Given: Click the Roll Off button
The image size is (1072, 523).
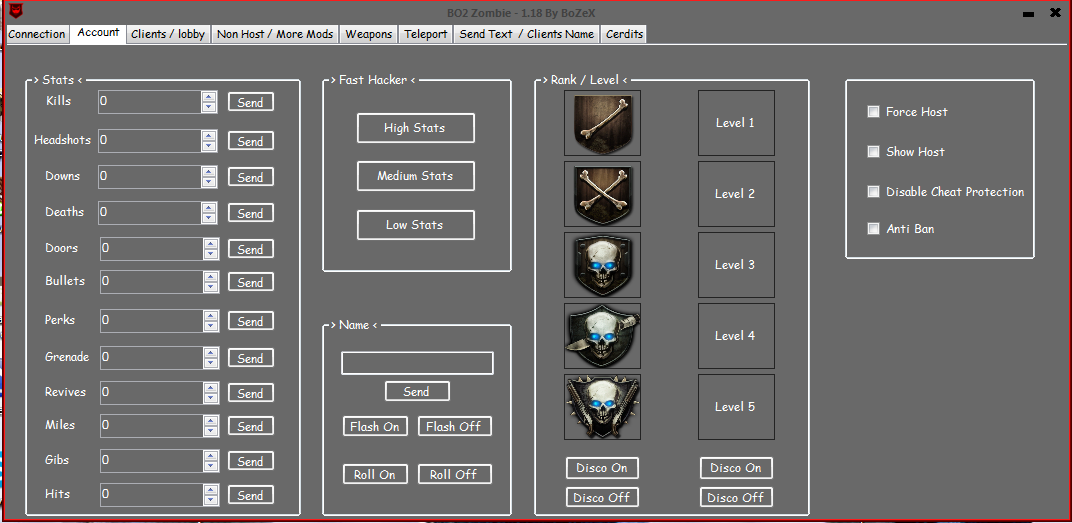Looking at the screenshot, I should (455, 474).
